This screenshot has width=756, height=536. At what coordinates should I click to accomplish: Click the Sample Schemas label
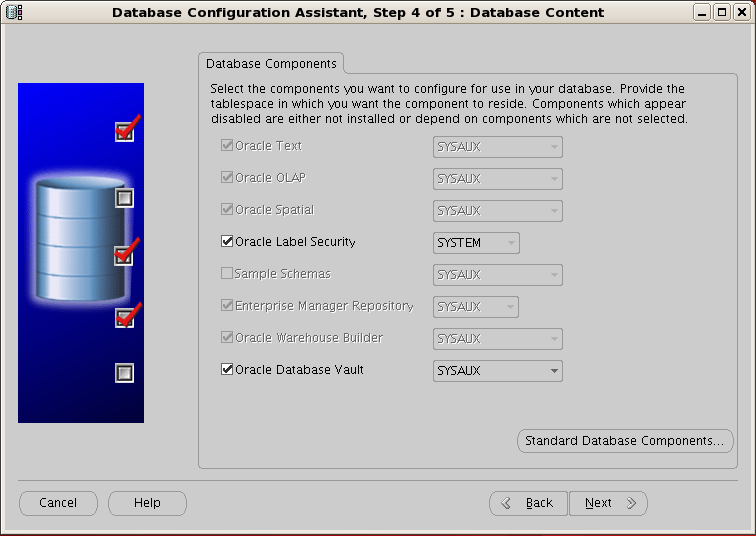coord(283,274)
